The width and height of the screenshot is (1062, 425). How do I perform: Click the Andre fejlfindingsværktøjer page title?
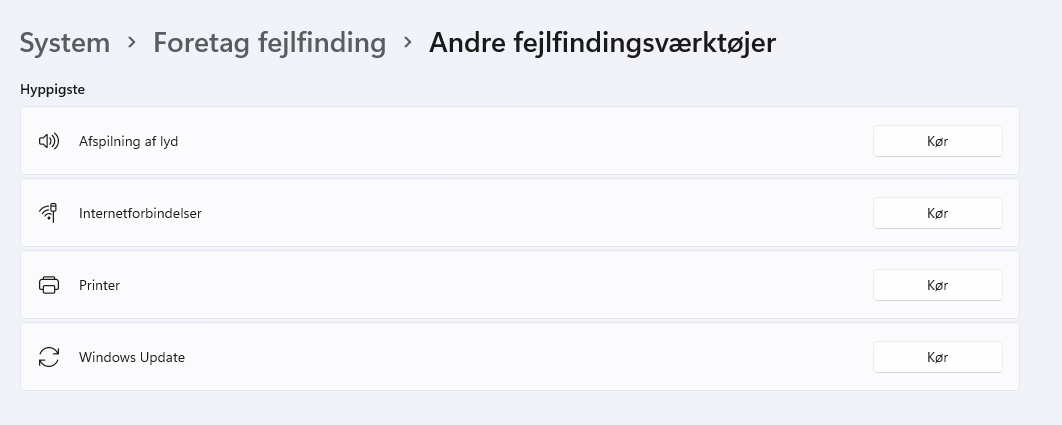click(x=602, y=43)
